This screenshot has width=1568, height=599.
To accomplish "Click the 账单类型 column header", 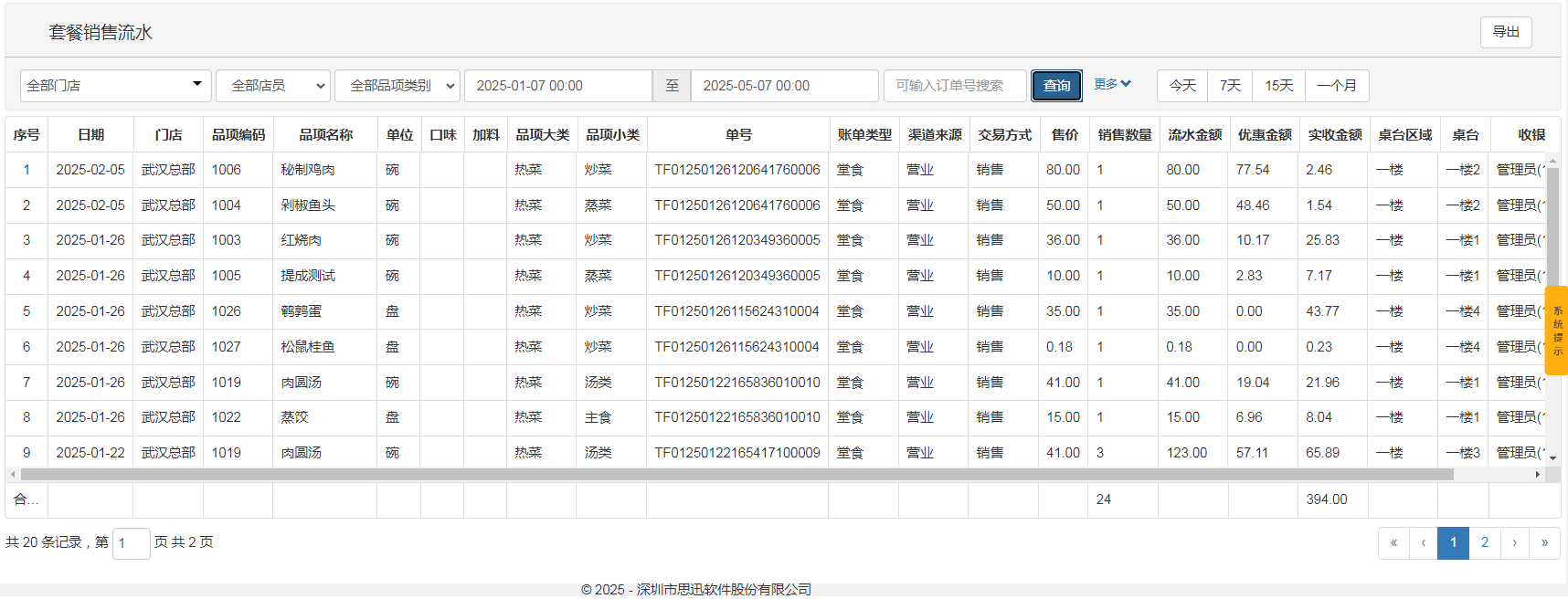I will click(x=864, y=134).
